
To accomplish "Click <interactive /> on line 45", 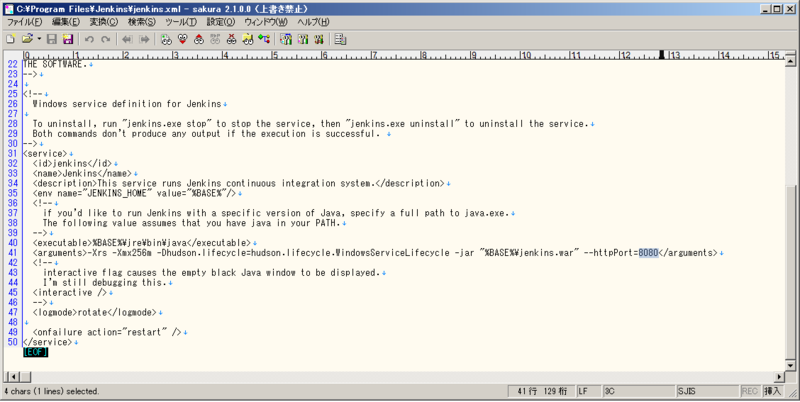I will click(69, 292).
